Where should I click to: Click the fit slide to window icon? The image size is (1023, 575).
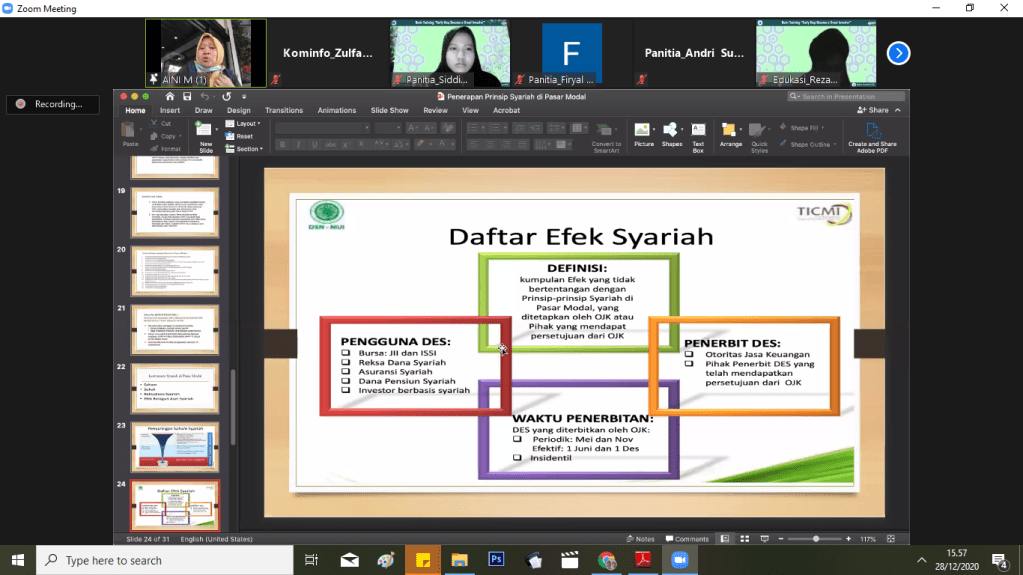pos(890,539)
